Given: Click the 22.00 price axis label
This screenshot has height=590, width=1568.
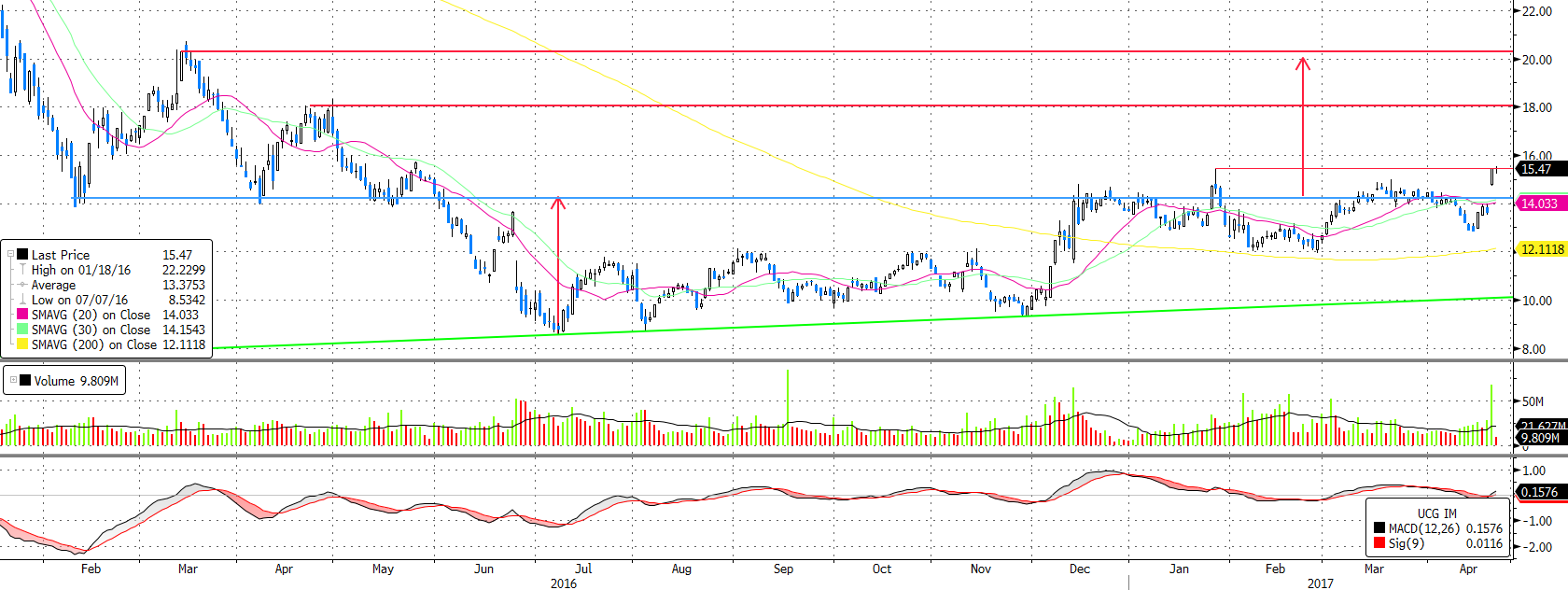Looking at the screenshot, I should pyautogui.click(x=1537, y=11).
